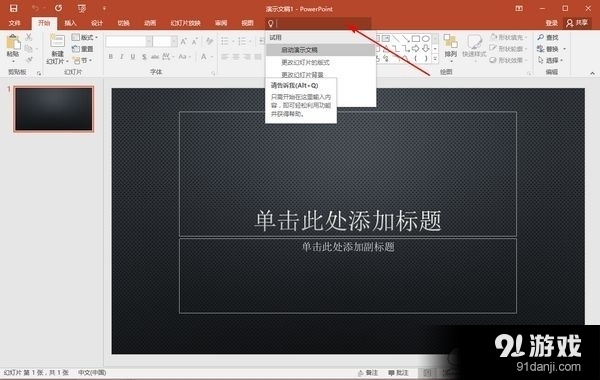Click the Undo arrow icon
Viewport: 600px width, 380px height.
tap(35, 8)
